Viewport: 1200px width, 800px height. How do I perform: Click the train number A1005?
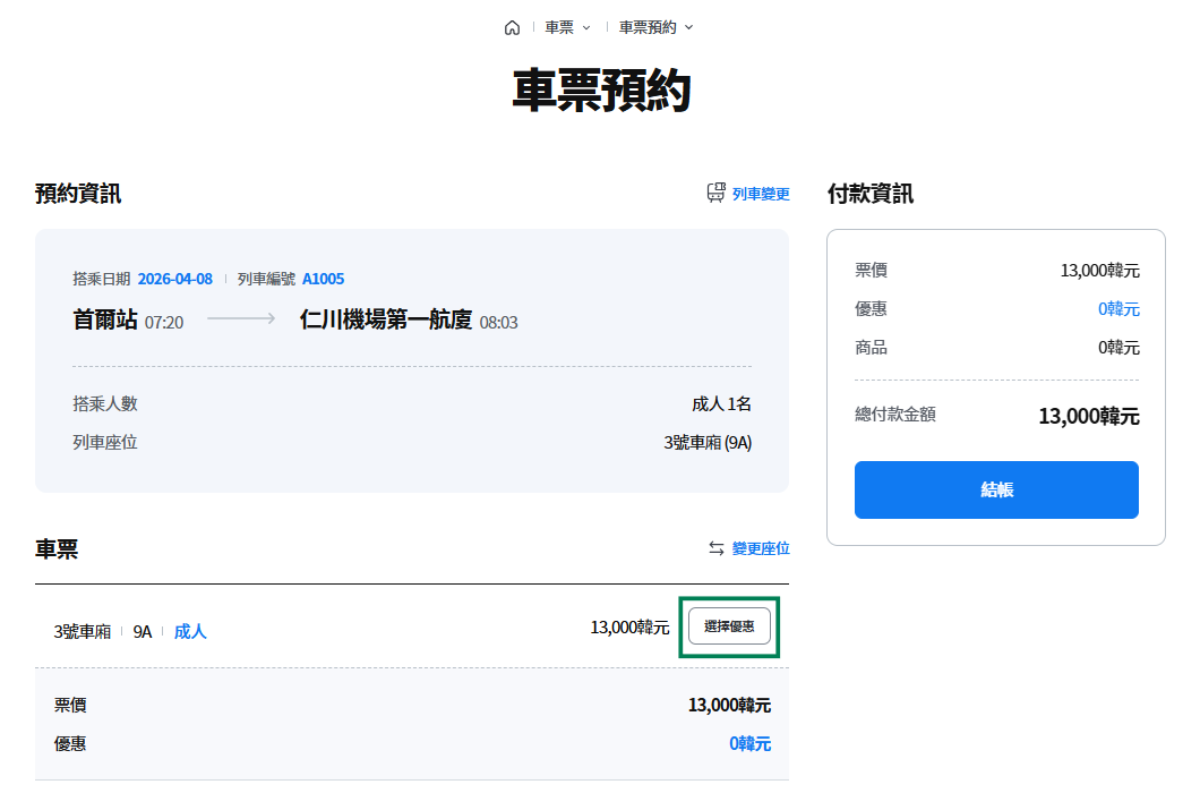[x=323, y=279]
